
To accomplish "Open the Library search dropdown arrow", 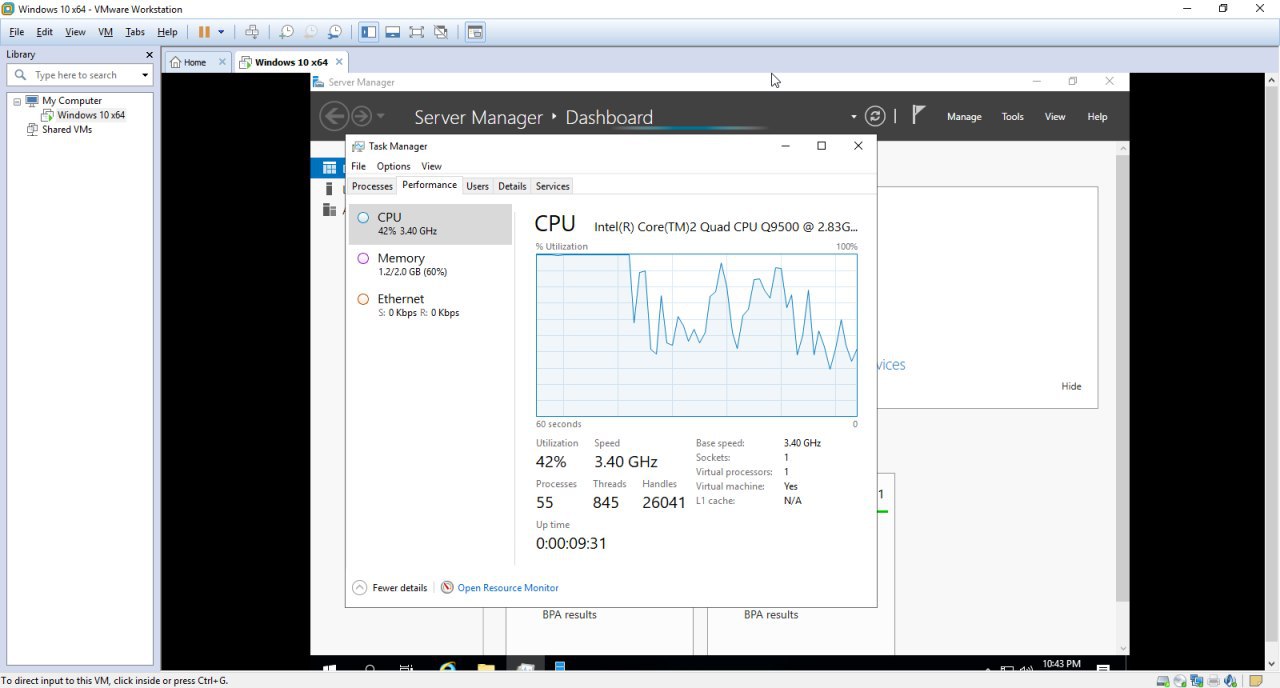I will pos(145,75).
